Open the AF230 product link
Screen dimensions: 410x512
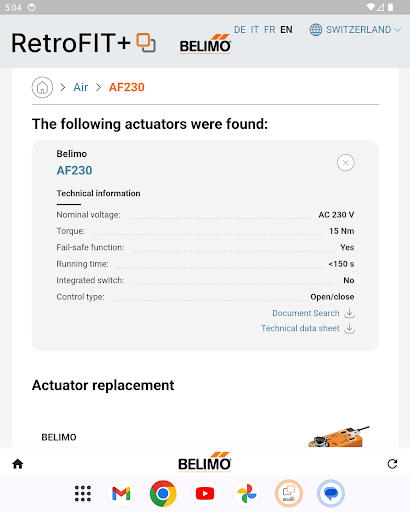pos(74,170)
